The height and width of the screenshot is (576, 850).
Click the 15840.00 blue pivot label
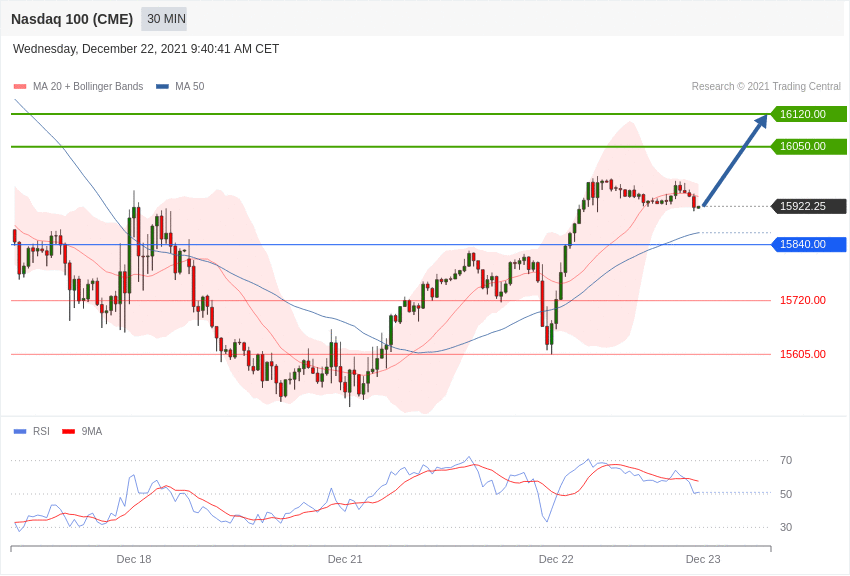(x=808, y=244)
